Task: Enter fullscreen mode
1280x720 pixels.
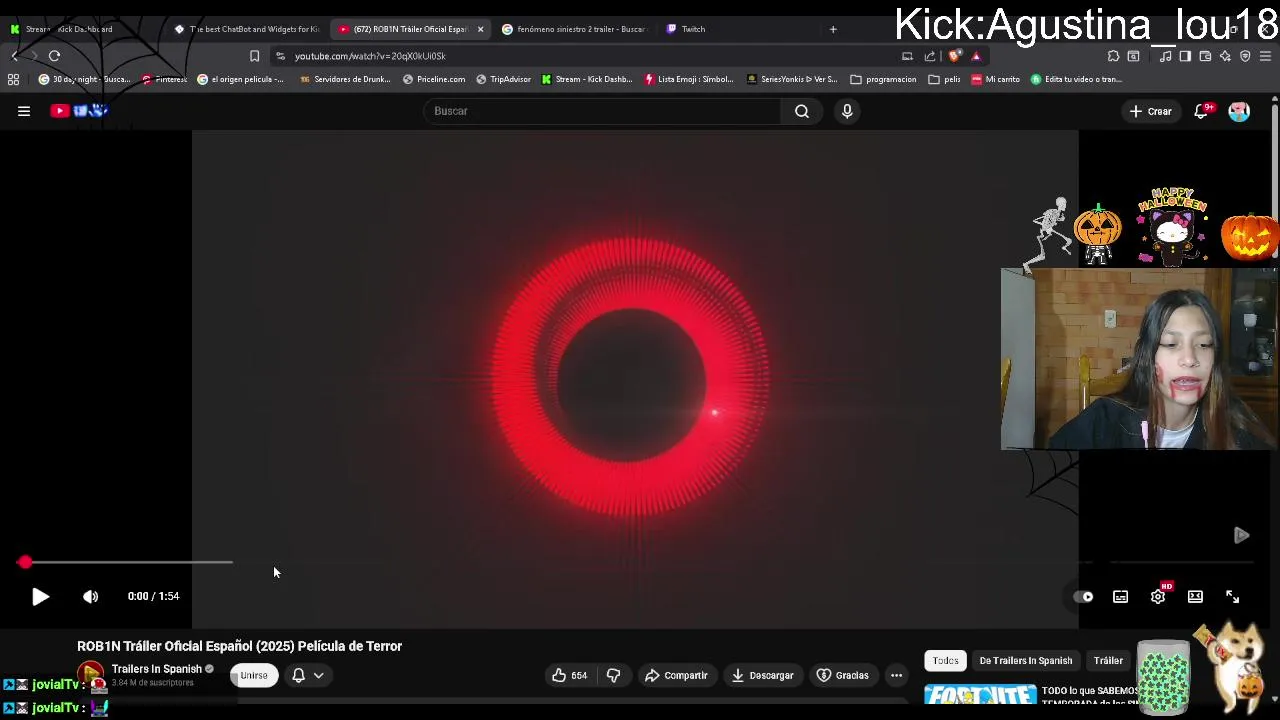Action: coord(1232,597)
